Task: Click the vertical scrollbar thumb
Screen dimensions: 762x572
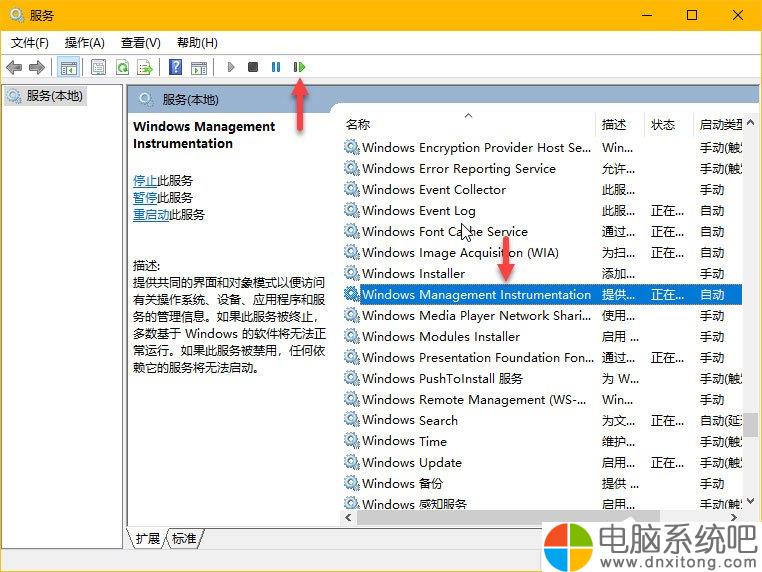Action: pyautogui.click(x=751, y=425)
